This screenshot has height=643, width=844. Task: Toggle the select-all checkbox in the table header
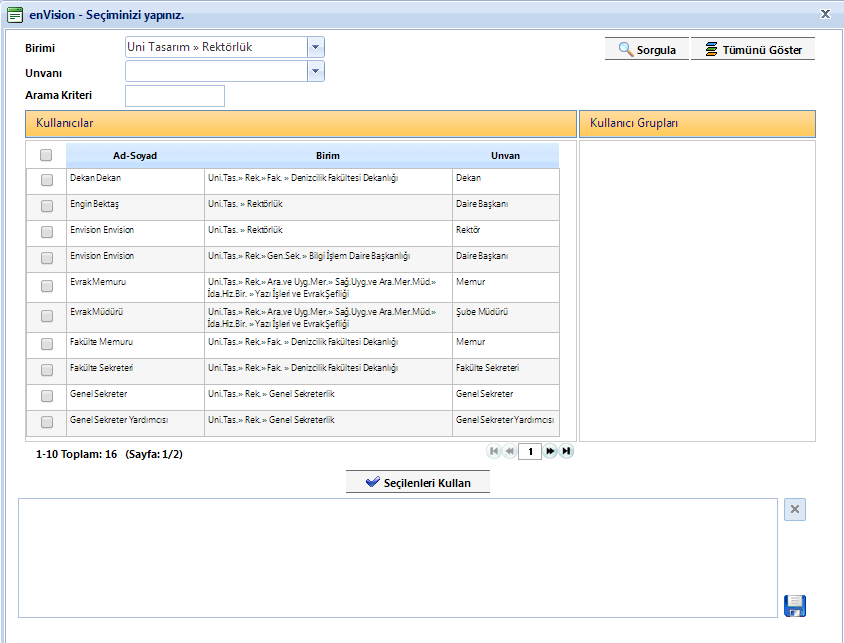pos(46,155)
